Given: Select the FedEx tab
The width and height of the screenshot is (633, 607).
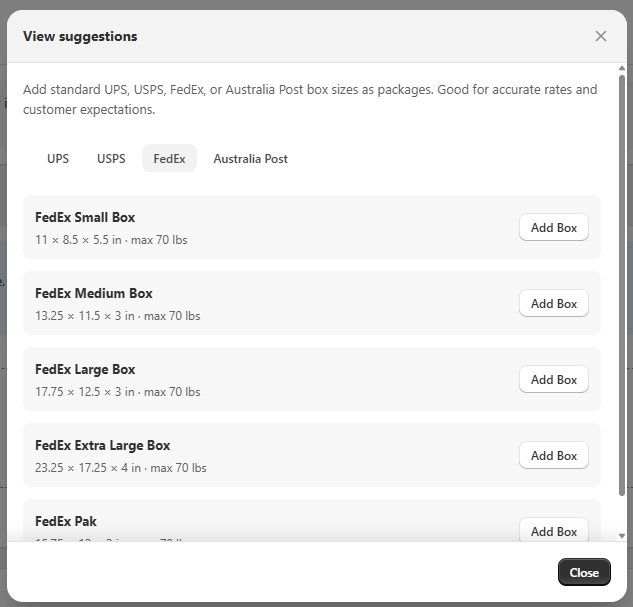Looking at the screenshot, I should [169, 159].
